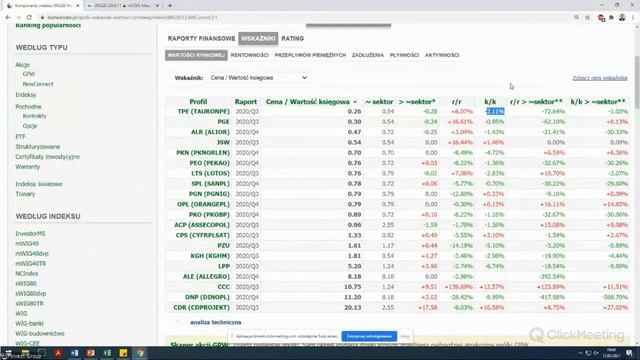Open the Chrome three-dot menu
640x360 pixels.
(633, 18)
